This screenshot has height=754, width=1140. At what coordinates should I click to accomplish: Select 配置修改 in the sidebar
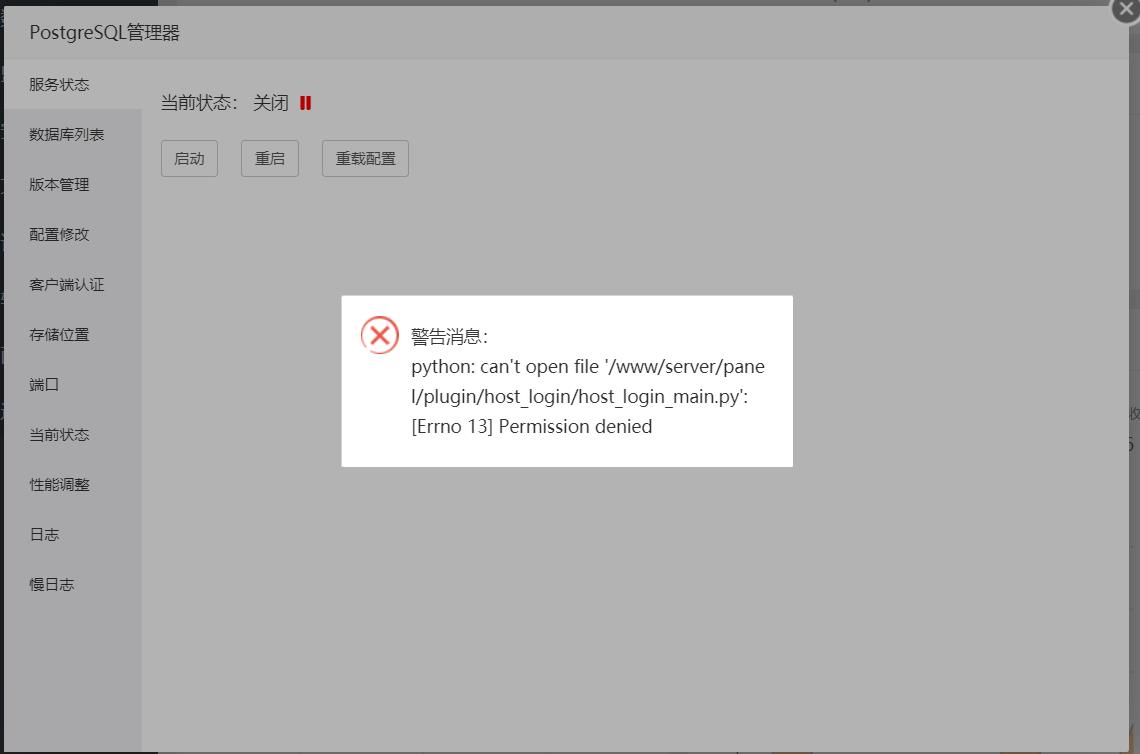coord(73,235)
